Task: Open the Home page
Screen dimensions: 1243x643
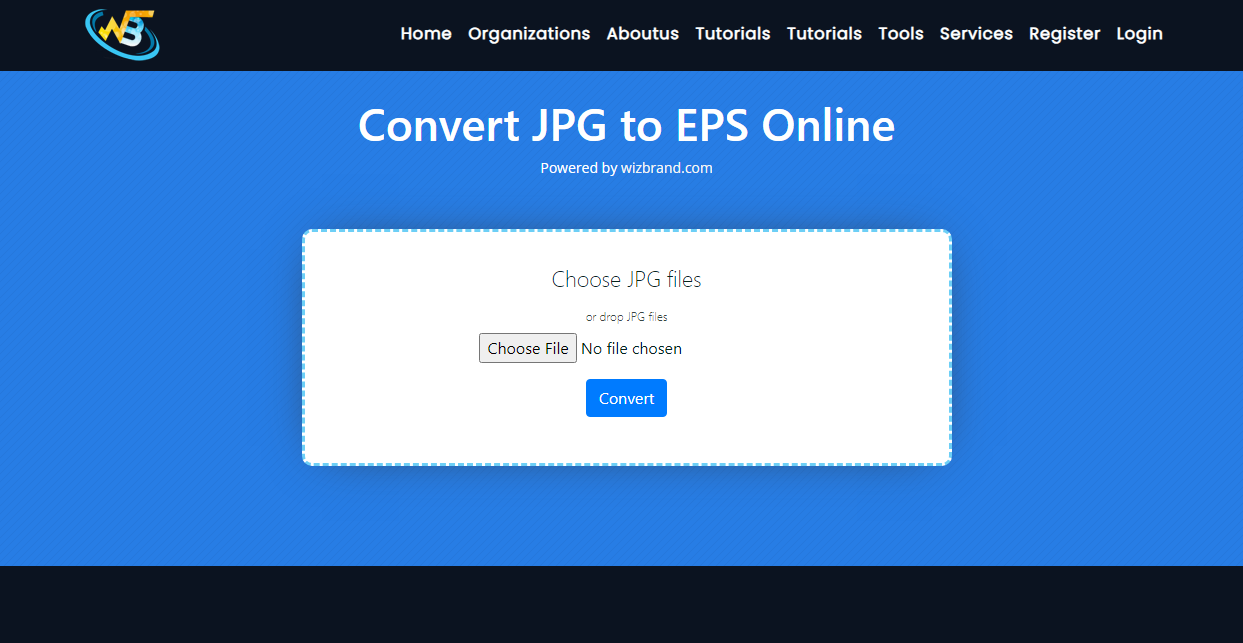Action: click(x=426, y=34)
